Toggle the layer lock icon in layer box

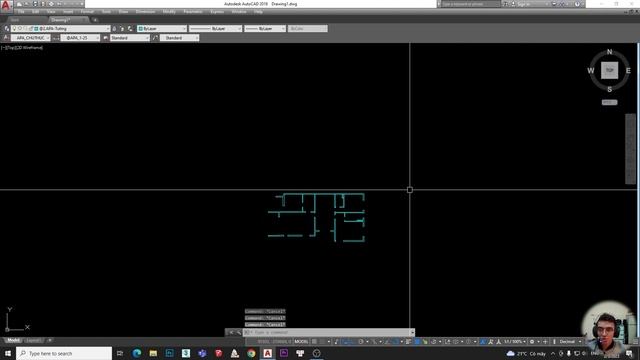30,29
